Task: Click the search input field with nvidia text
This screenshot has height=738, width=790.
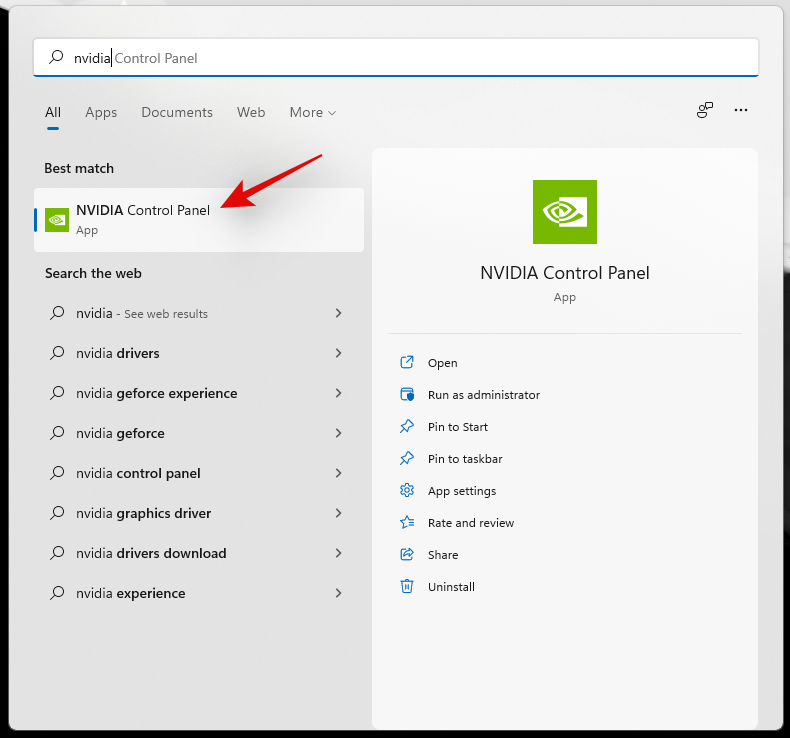Action: (x=396, y=57)
